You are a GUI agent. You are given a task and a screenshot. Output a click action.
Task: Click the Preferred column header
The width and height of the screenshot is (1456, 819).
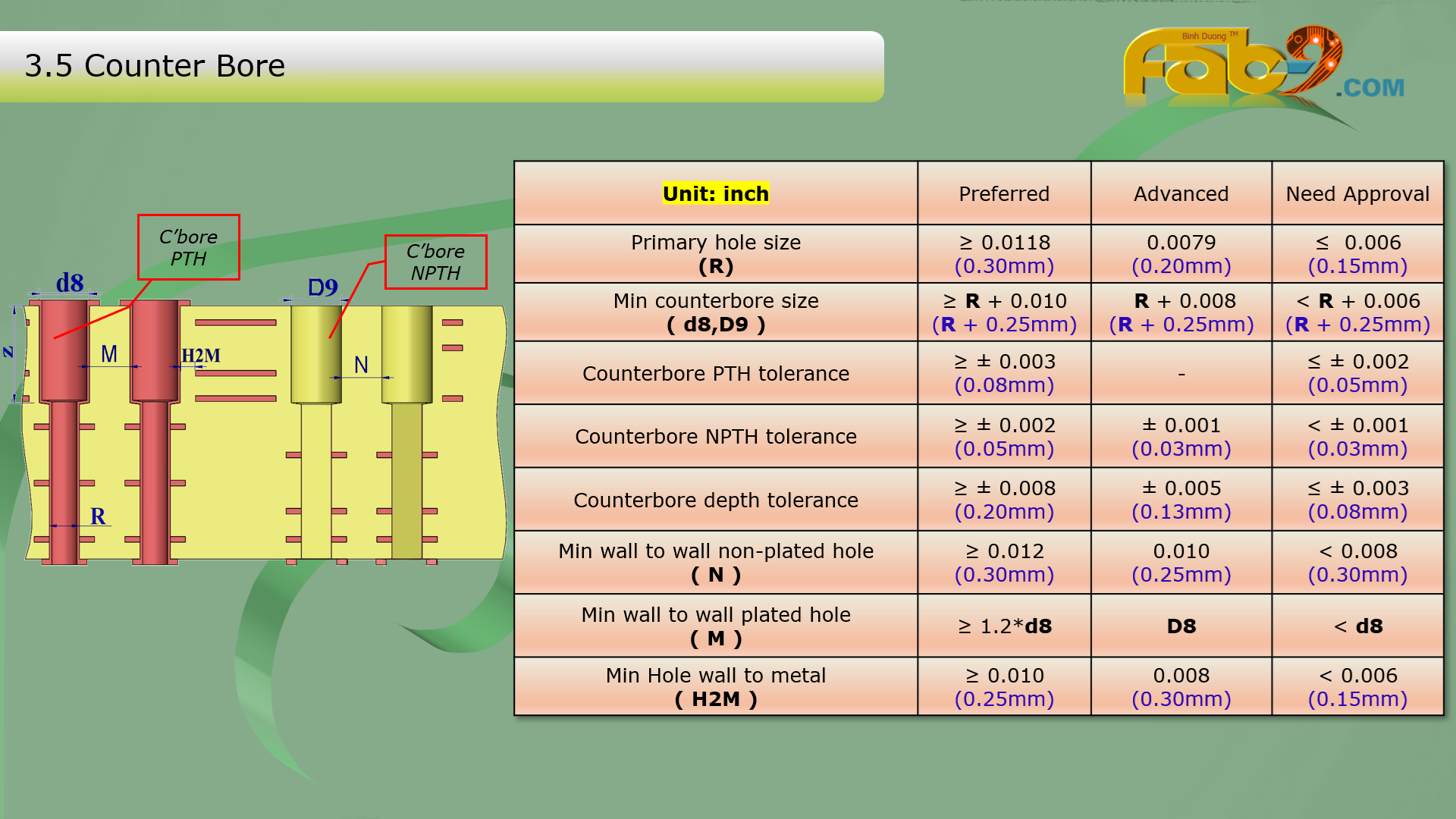1003,193
